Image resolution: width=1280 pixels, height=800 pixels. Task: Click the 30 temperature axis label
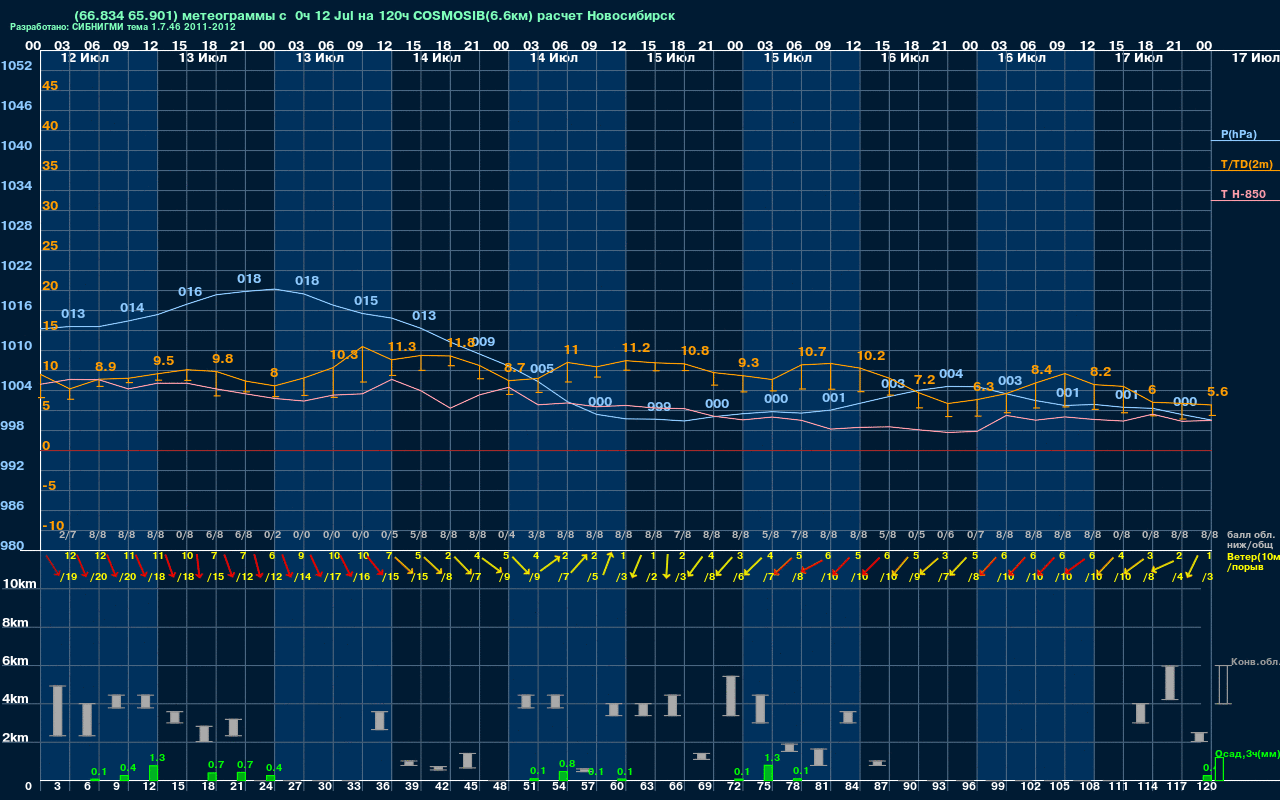pos(50,206)
